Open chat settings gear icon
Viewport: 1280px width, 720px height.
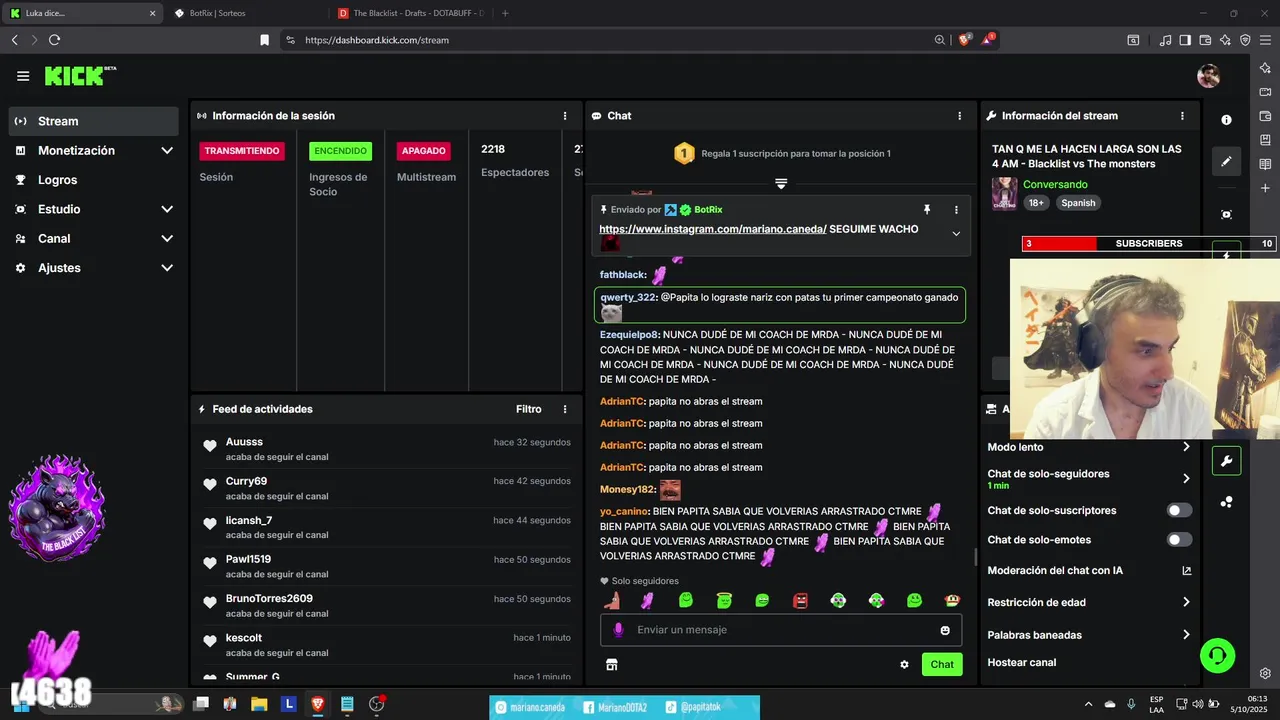tap(904, 664)
